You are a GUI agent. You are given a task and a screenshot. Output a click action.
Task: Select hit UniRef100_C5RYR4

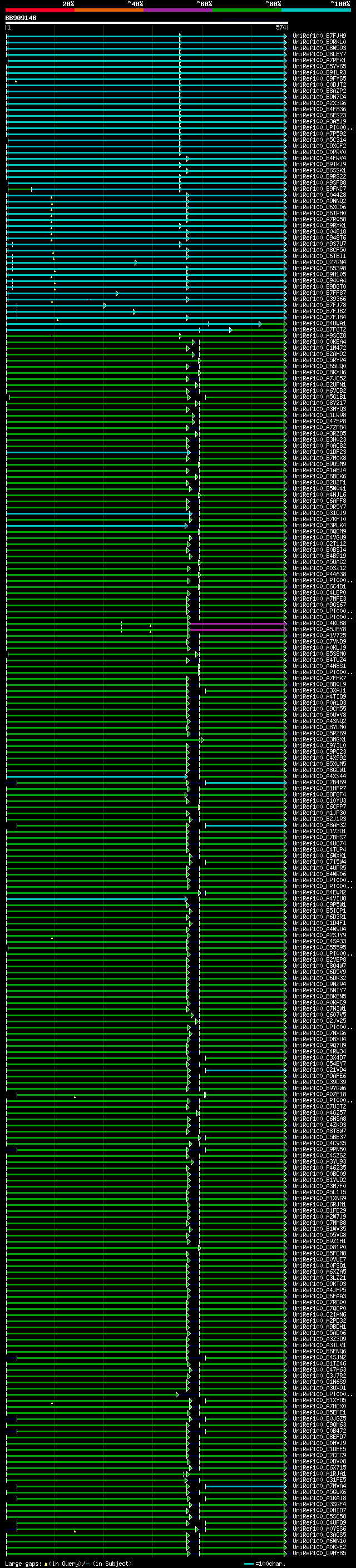(319, 360)
